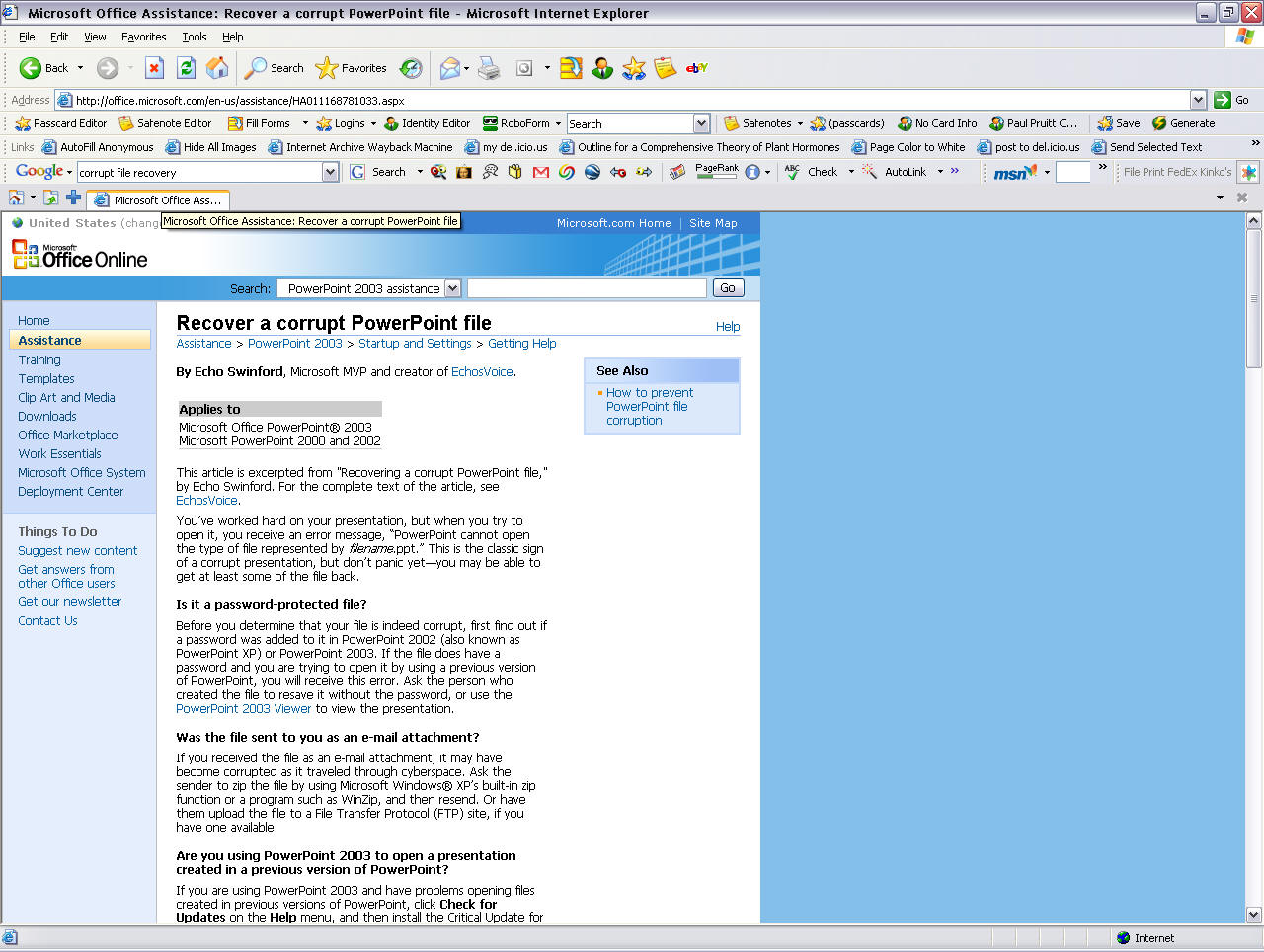Open the Templates sidebar link
The height and width of the screenshot is (952, 1264).
click(x=46, y=379)
